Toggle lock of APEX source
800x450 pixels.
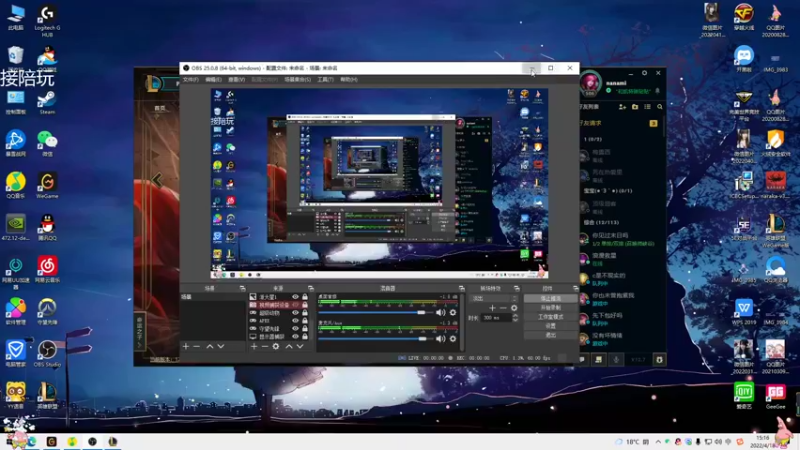click(305, 320)
